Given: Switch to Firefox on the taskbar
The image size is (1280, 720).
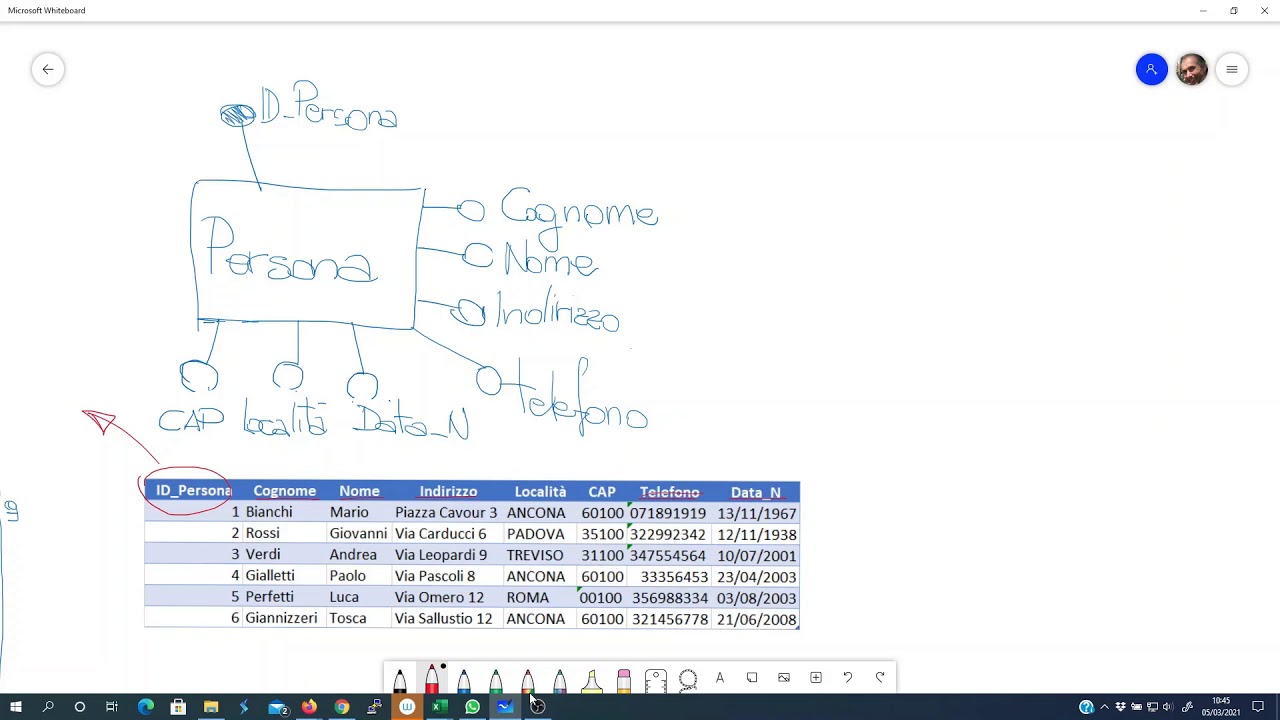Looking at the screenshot, I should point(309,707).
